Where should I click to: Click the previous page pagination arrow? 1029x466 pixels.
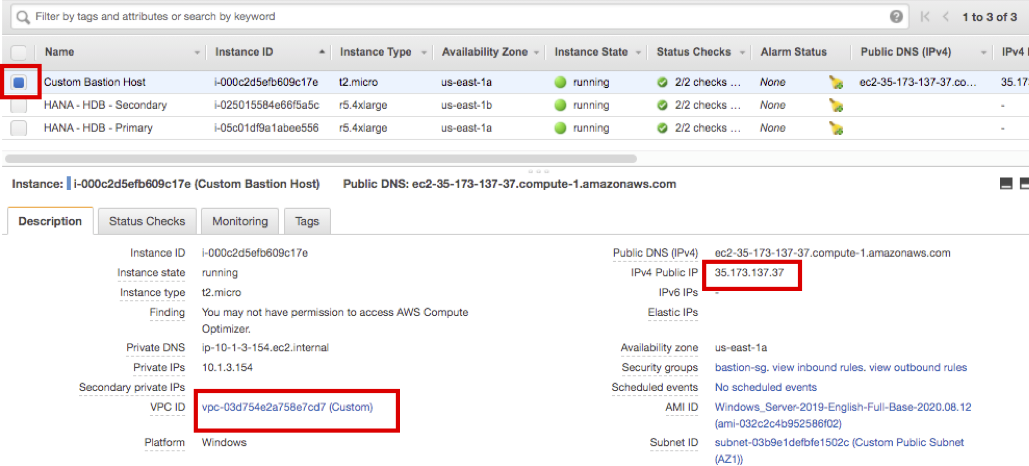pyautogui.click(x=947, y=17)
